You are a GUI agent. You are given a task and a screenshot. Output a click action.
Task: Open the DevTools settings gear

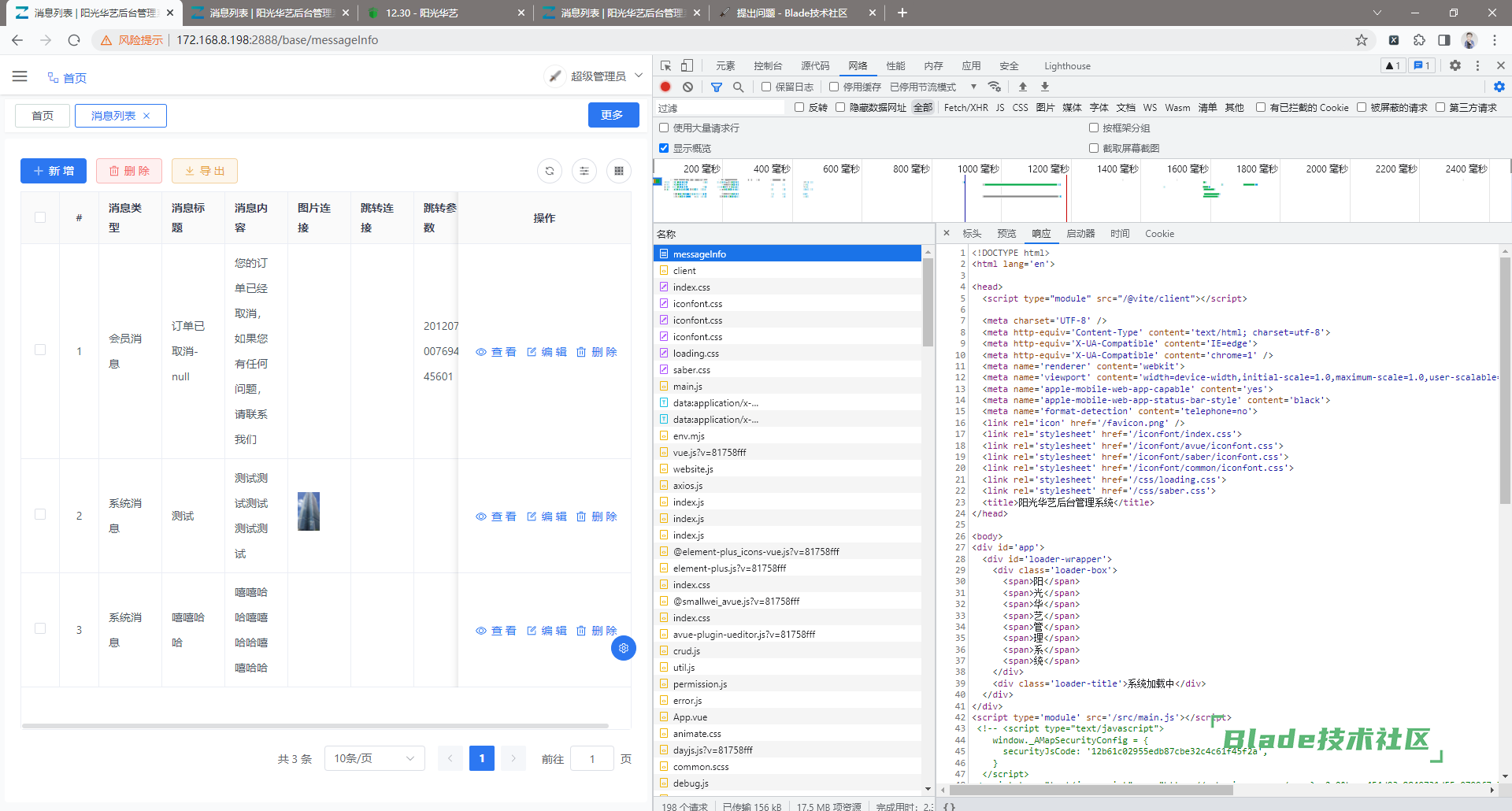click(x=1455, y=66)
